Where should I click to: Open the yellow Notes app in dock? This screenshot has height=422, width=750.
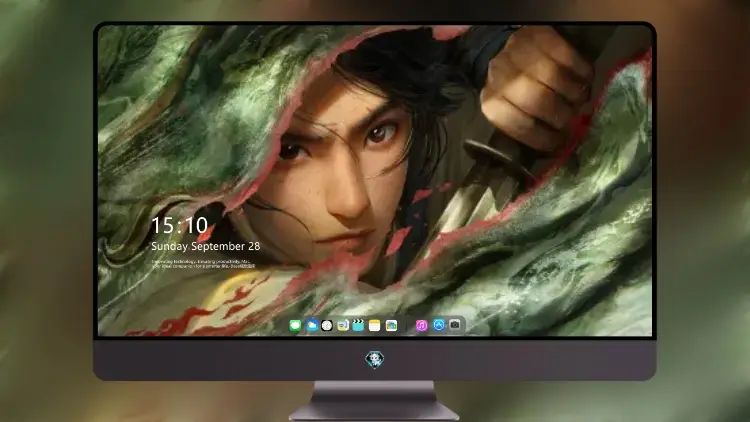coord(375,325)
